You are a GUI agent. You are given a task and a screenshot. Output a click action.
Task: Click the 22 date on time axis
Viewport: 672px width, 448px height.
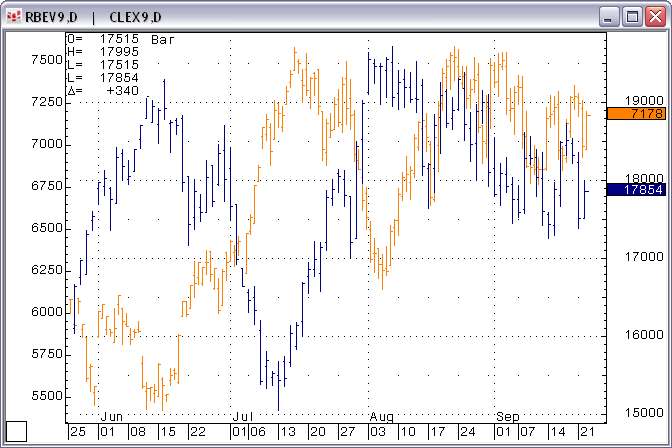point(198,432)
